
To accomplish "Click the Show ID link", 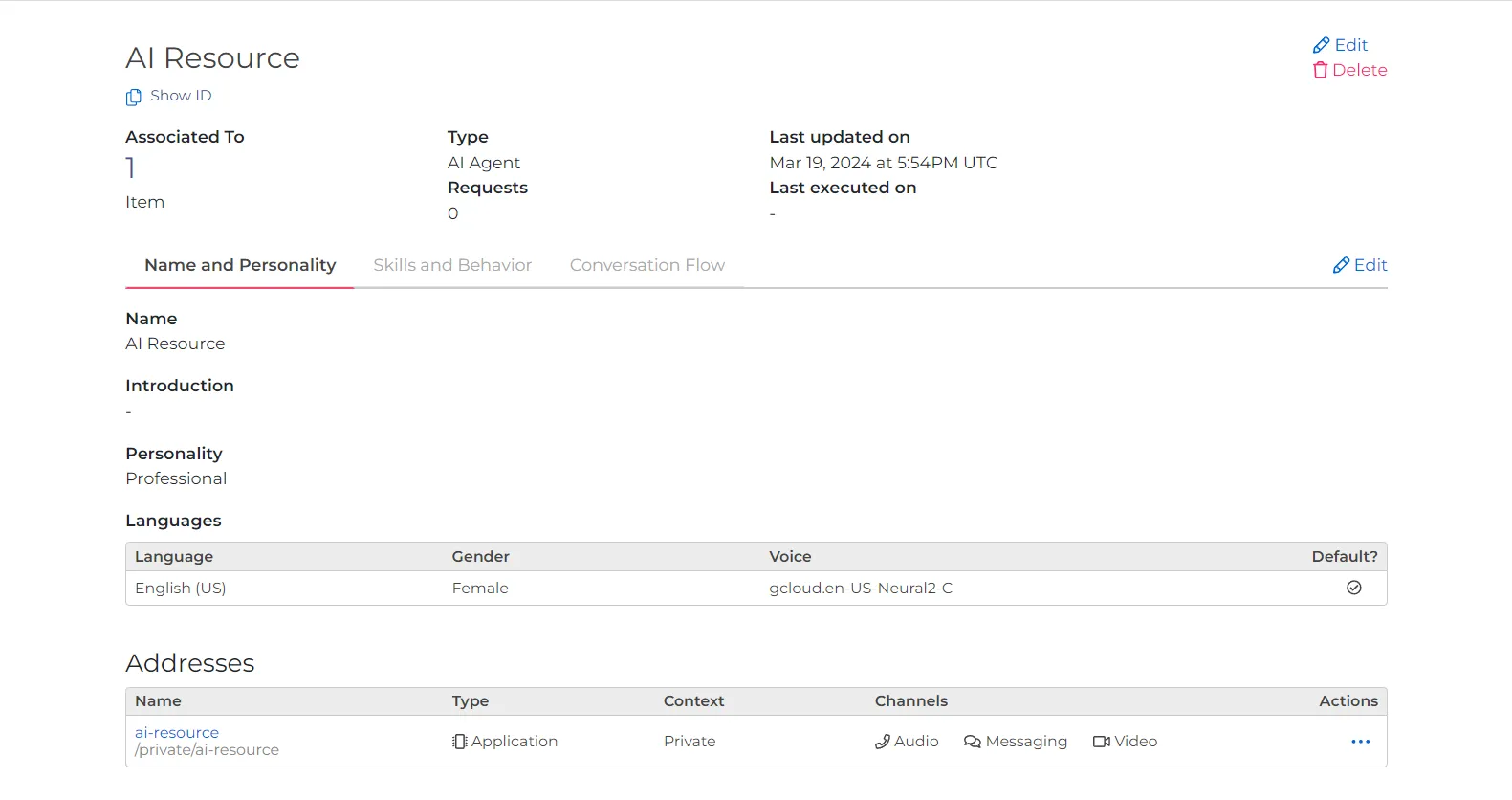I will click(181, 96).
